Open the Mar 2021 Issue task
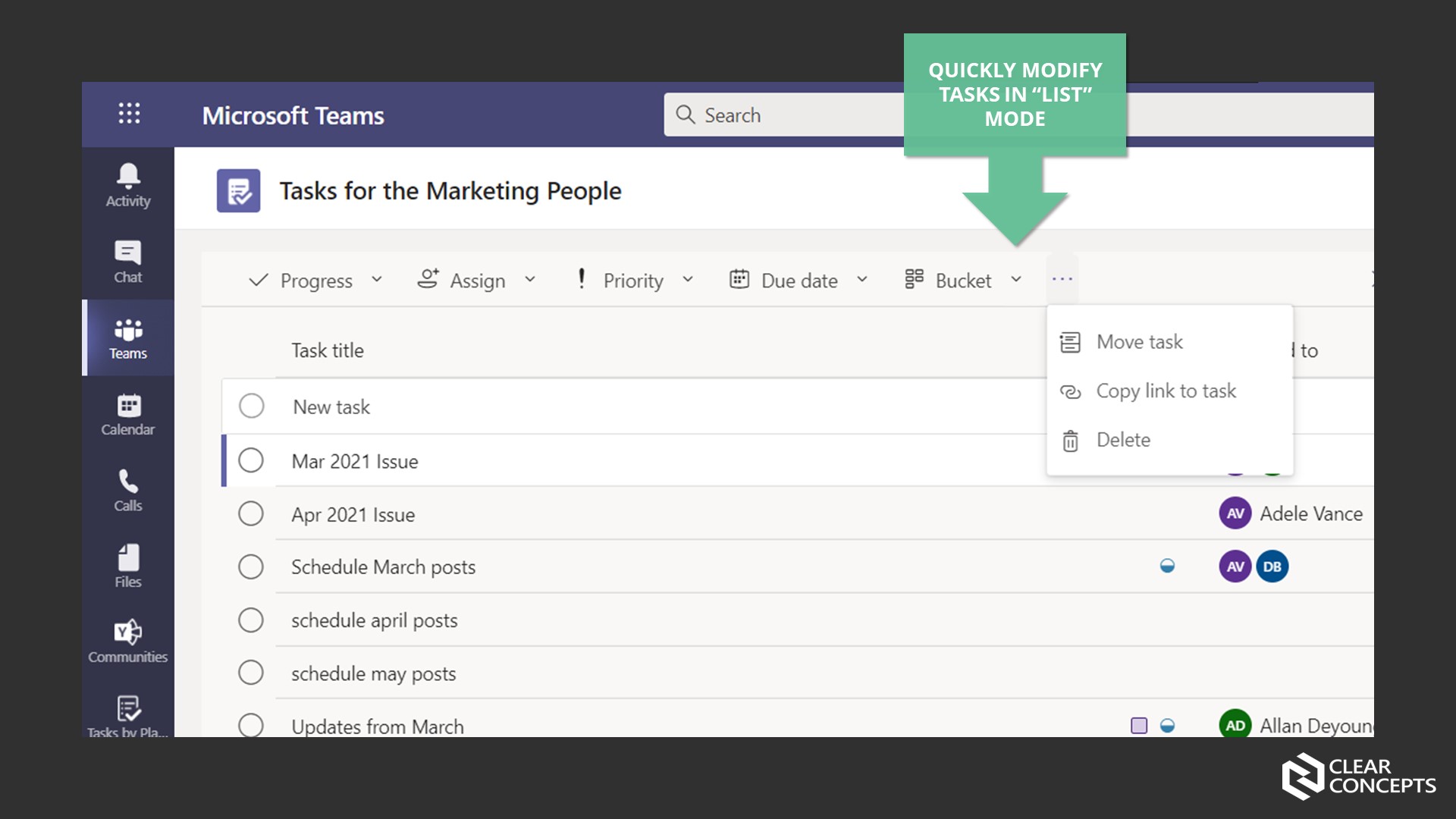Viewport: 1456px width, 819px height. 355,461
